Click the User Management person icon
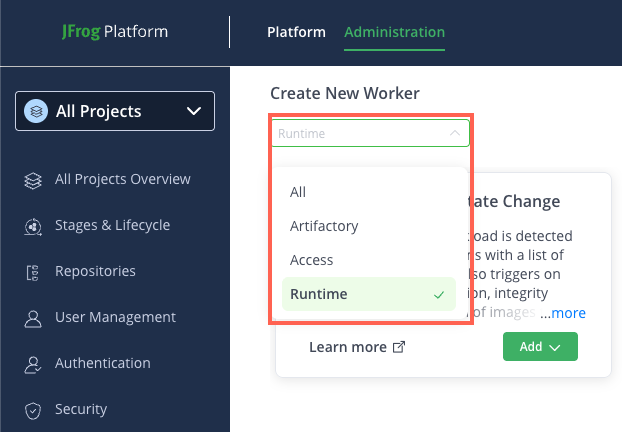This screenshot has height=432, width=622. coord(33,319)
